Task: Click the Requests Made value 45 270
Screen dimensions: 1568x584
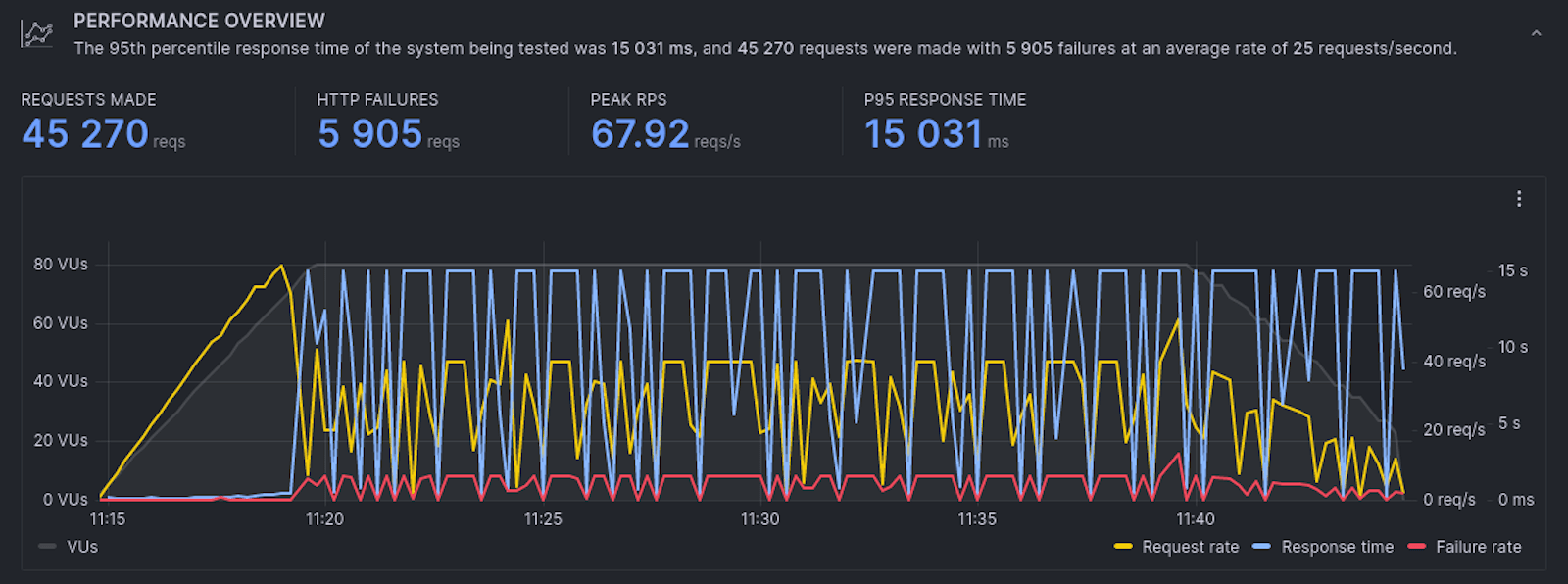Action: pyautogui.click(x=85, y=134)
